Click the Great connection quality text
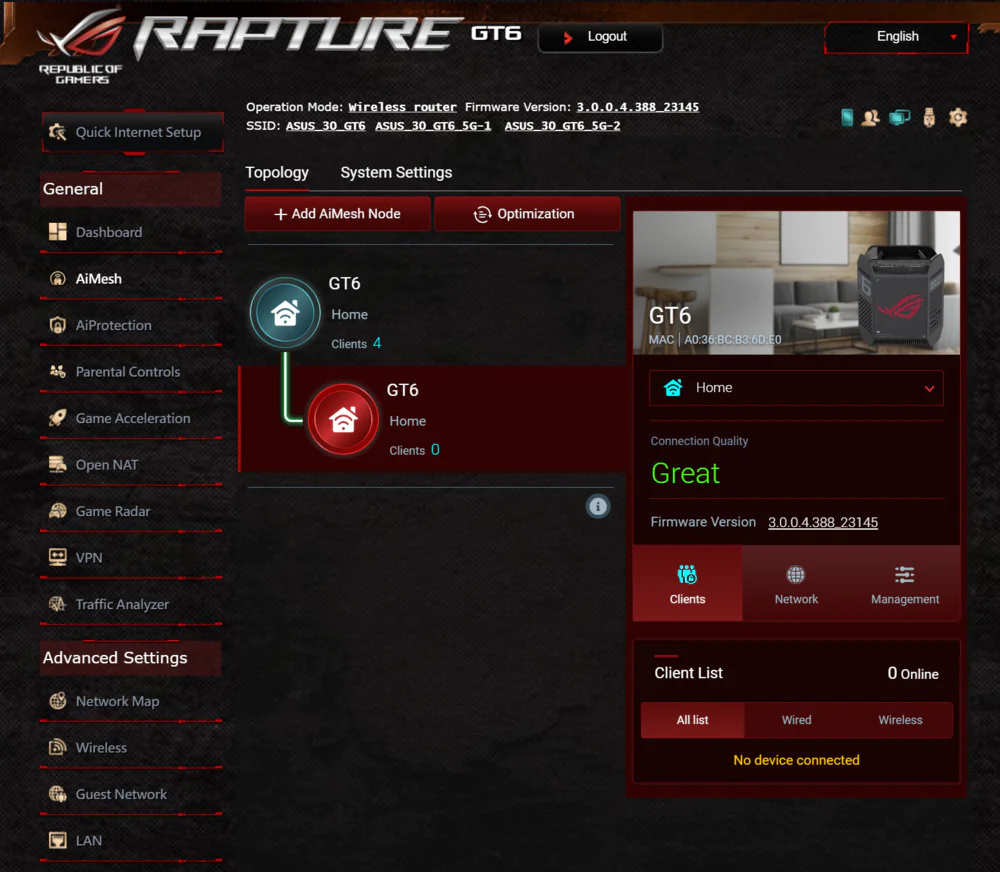 686,473
